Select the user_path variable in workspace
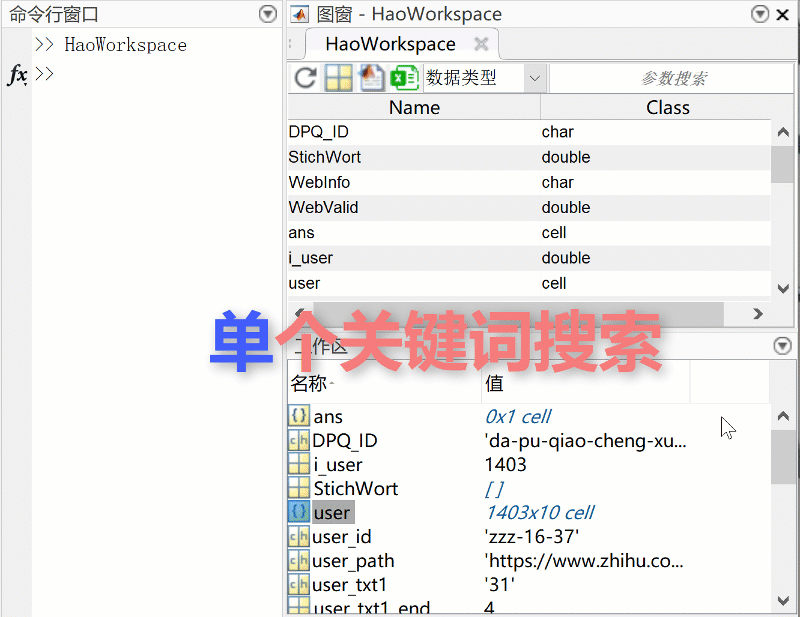Image resolution: width=800 pixels, height=617 pixels. (x=353, y=561)
